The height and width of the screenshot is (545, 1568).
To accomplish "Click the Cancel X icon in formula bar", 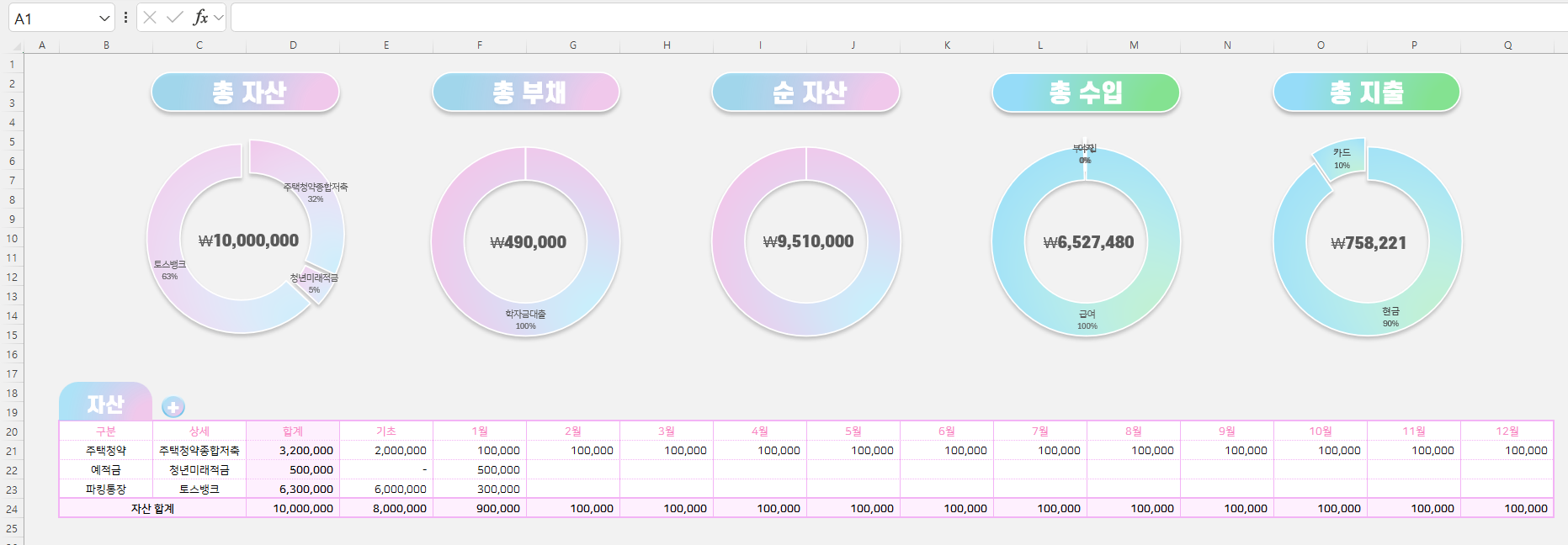I will [150, 18].
